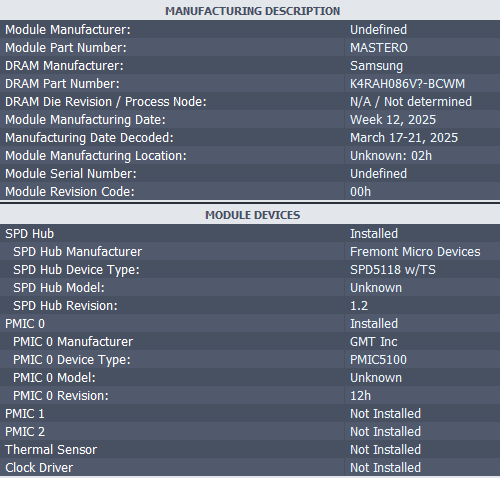Click the Samsung DRAM manufacturer value
The image size is (500, 478).
tap(376, 66)
